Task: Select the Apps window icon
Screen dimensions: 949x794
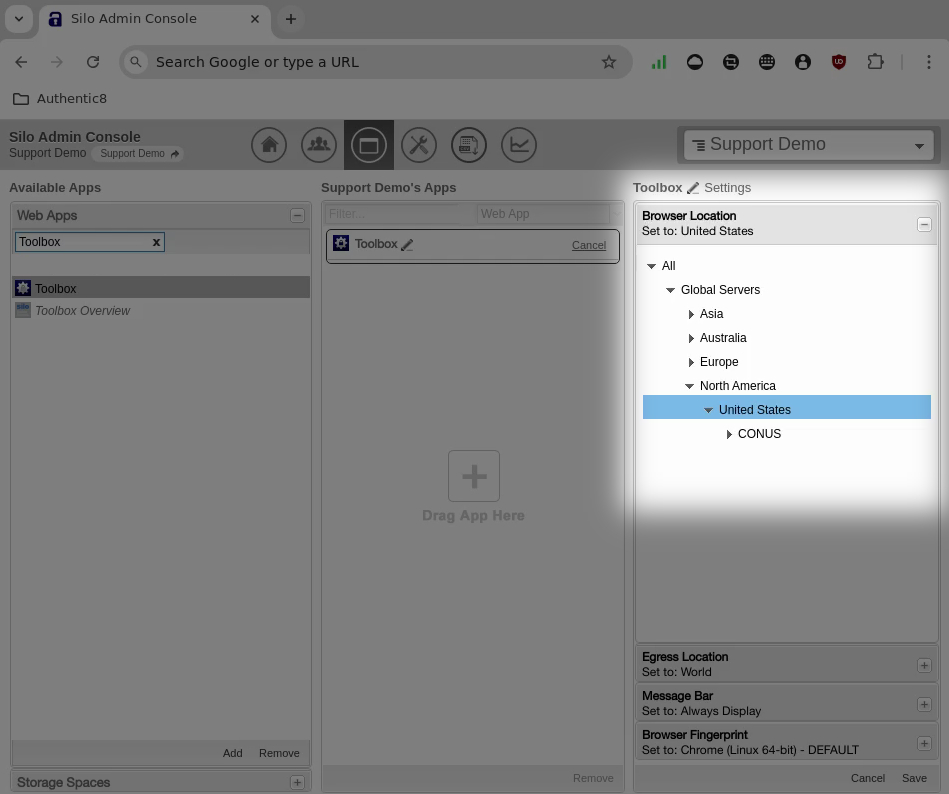Action: (369, 145)
